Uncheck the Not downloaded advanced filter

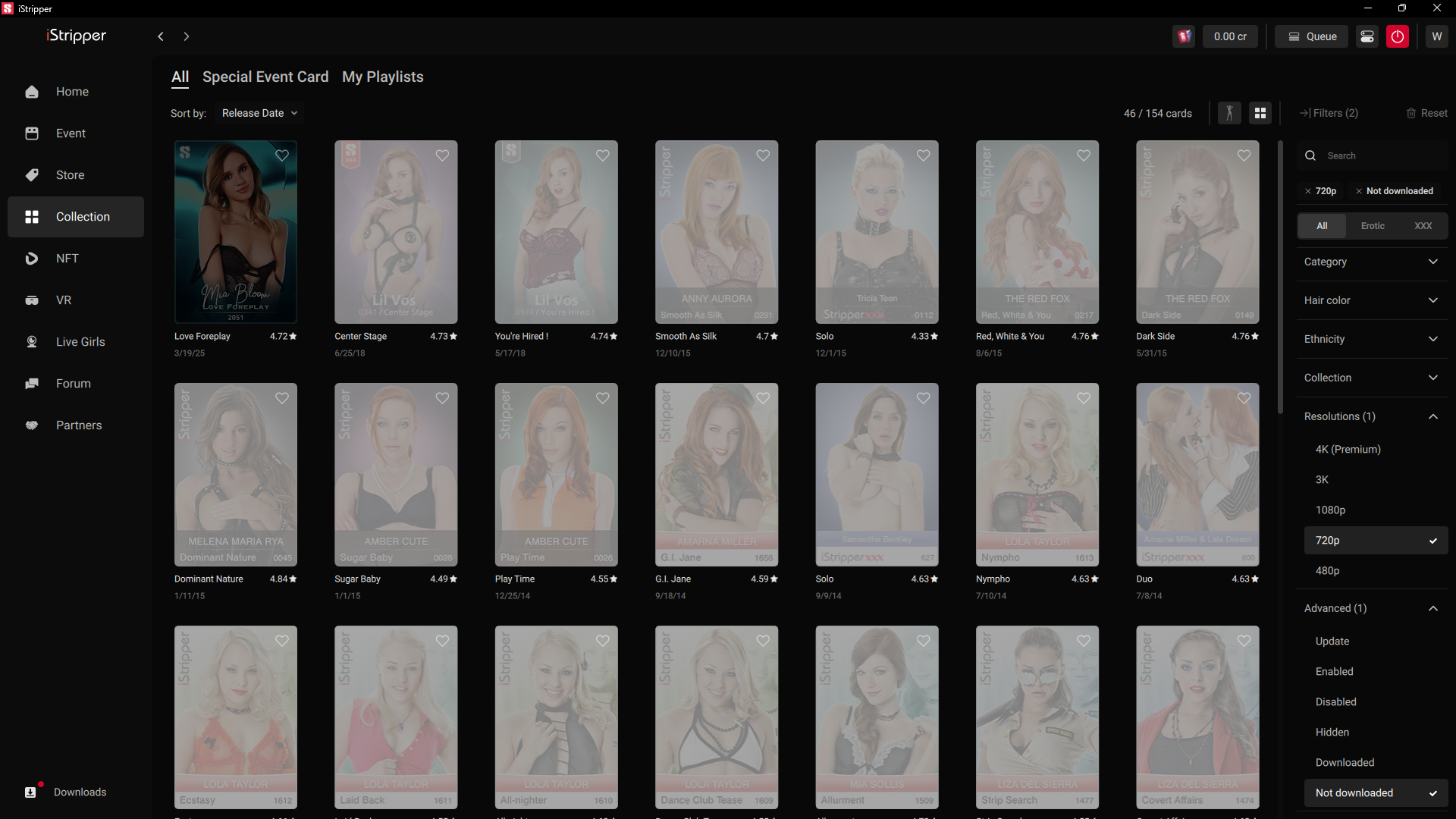[x=1375, y=792]
